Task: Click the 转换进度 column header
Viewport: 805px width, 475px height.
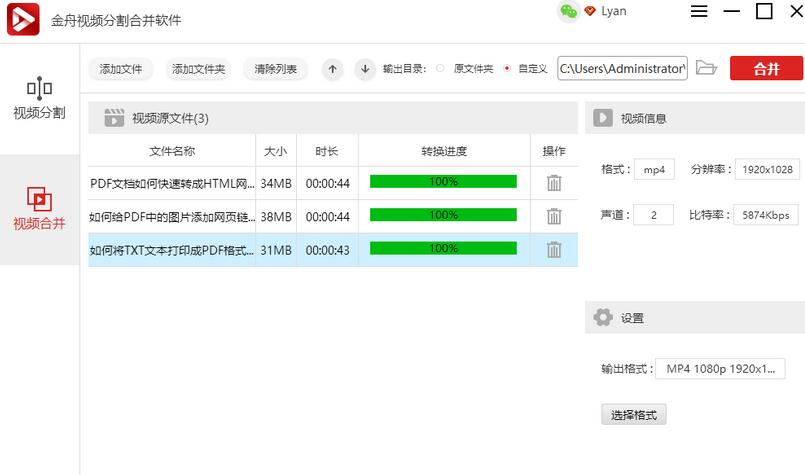Action: [x=444, y=151]
